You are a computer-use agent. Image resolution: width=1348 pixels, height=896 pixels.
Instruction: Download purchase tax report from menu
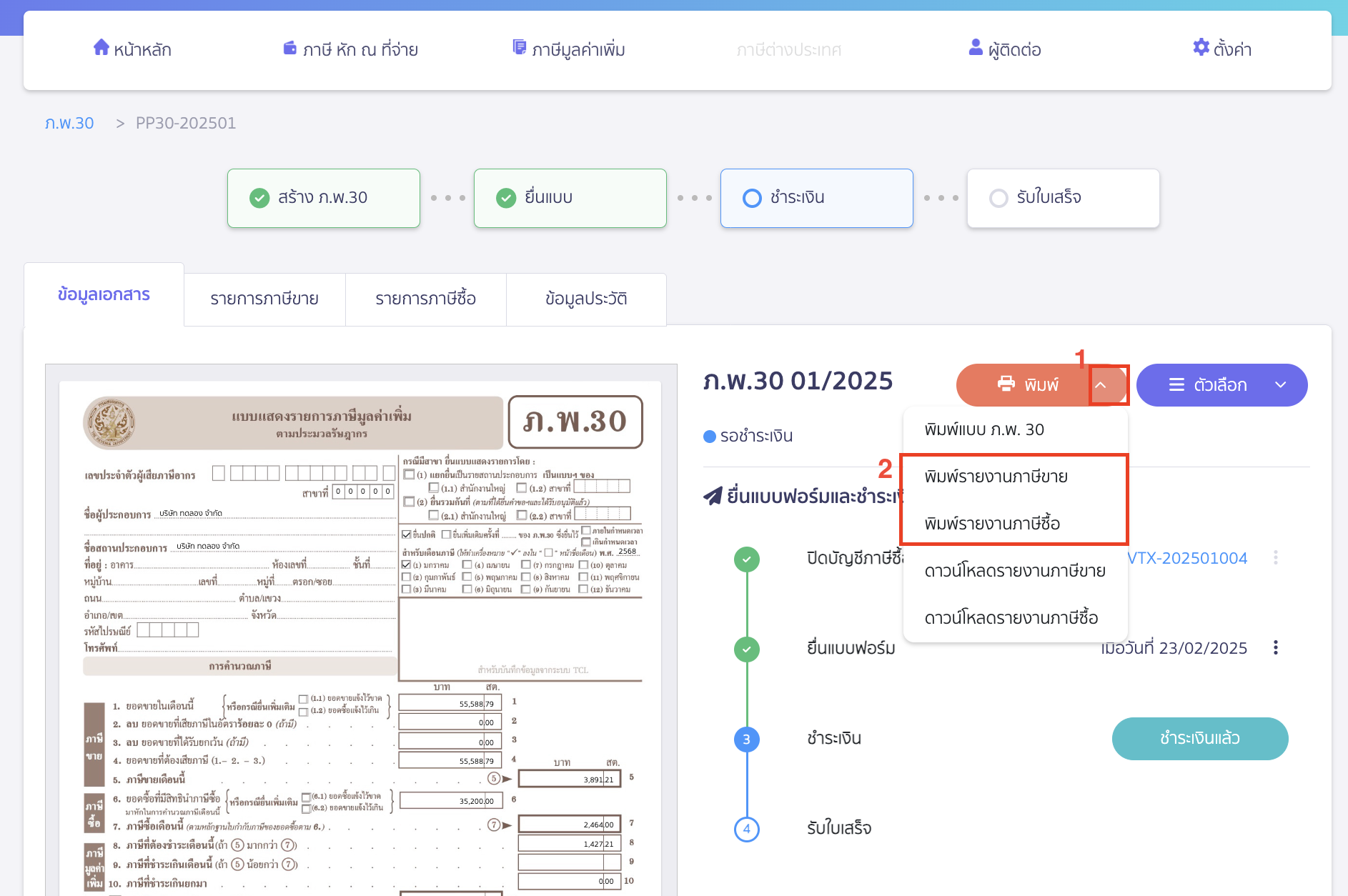[1011, 618]
